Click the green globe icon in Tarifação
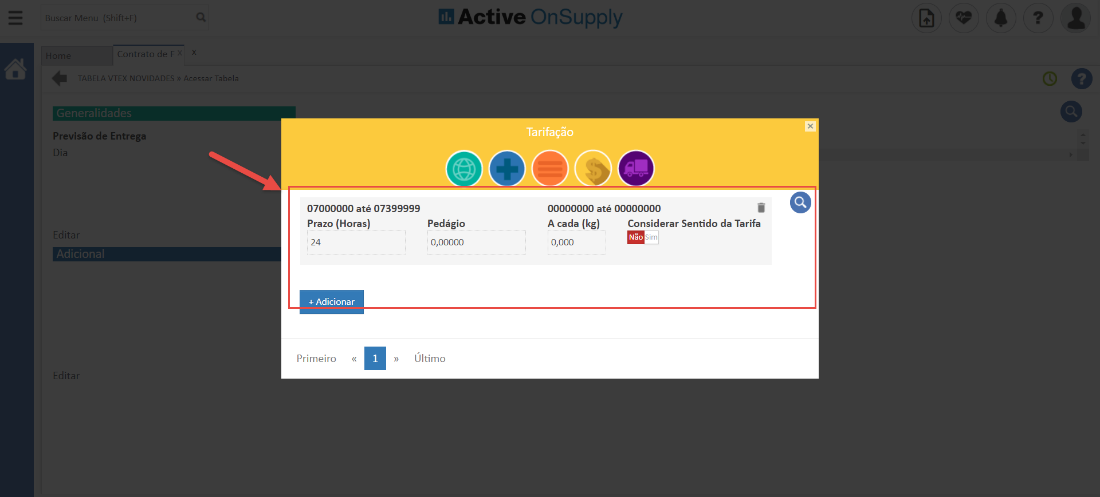Image resolution: width=1100 pixels, height=497 pixels. pyautogui.click(x=464, y=169)
